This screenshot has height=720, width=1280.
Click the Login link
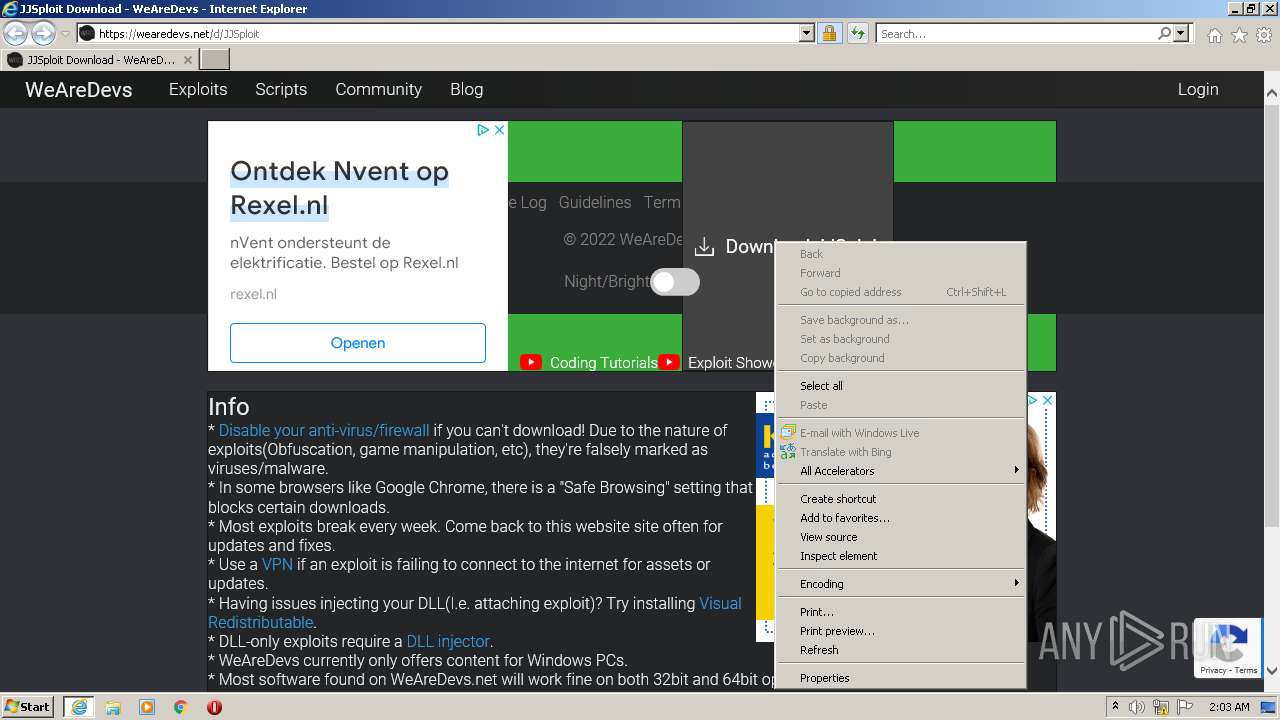point(1198,89)
